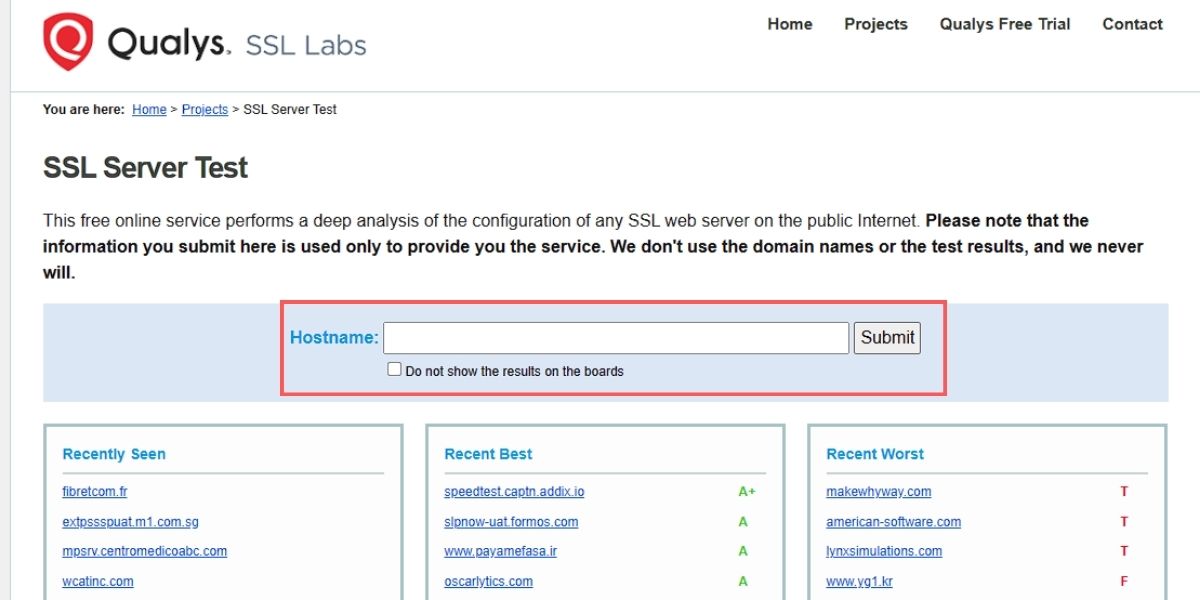The width and height of the screenshot is (1200, 600).
Task: Open american-software.com link
Action: point(894,522)
